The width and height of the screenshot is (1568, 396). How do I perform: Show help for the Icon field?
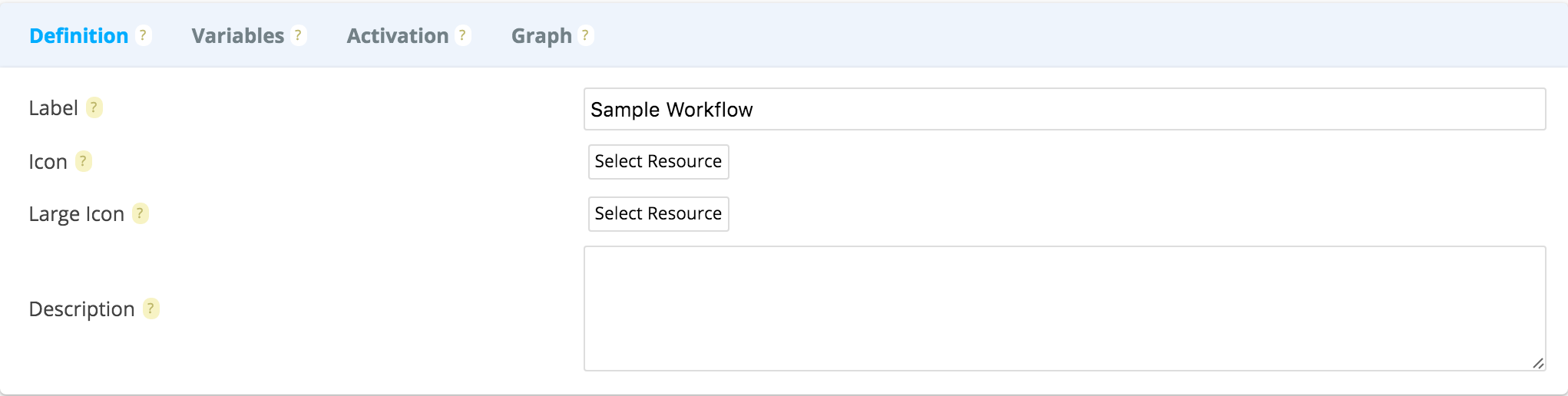[x=83, y=161]
